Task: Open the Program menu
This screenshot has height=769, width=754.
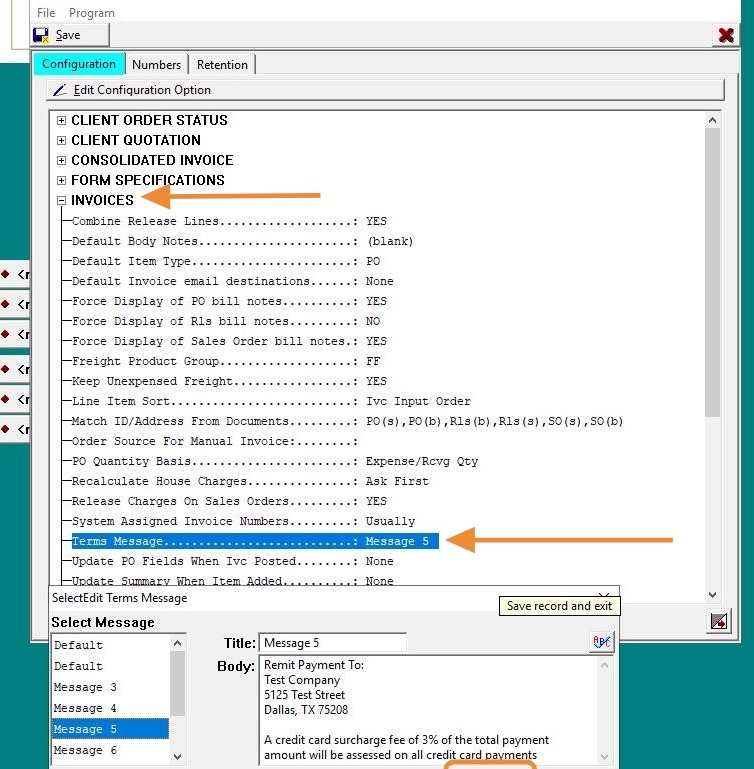Action: coord(92,13)
